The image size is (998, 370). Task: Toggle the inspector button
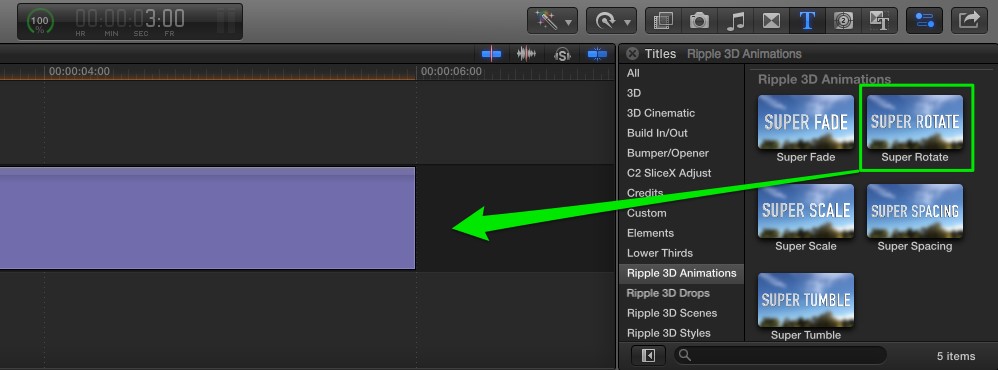coord(924,20)
